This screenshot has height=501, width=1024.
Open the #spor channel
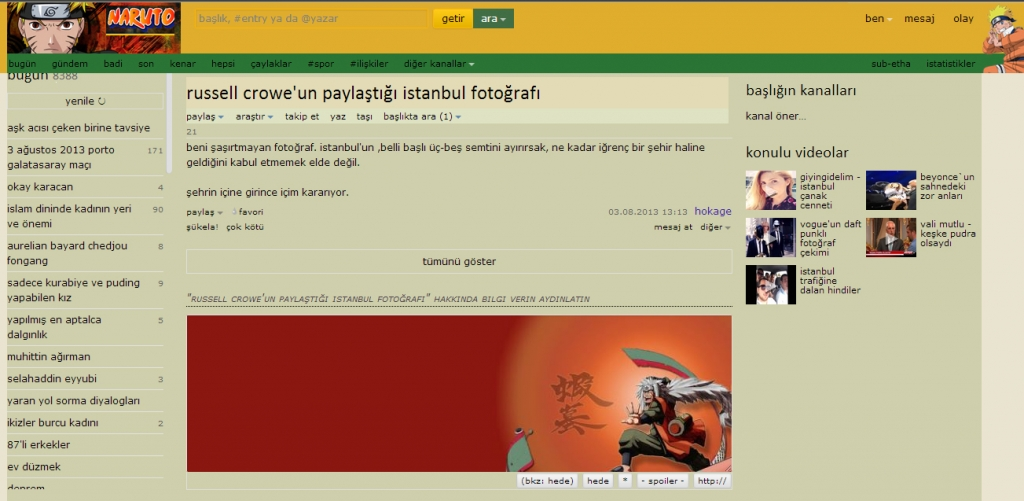pyautogui.click(x=321, y=64)
